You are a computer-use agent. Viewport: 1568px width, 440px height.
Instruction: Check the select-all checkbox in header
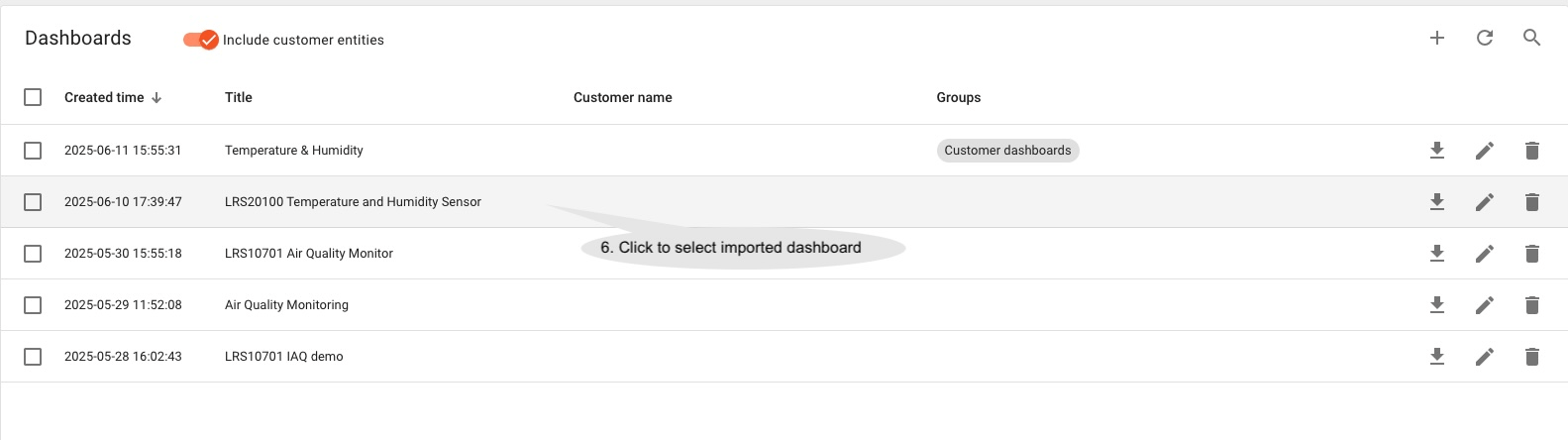coord(33,97)
